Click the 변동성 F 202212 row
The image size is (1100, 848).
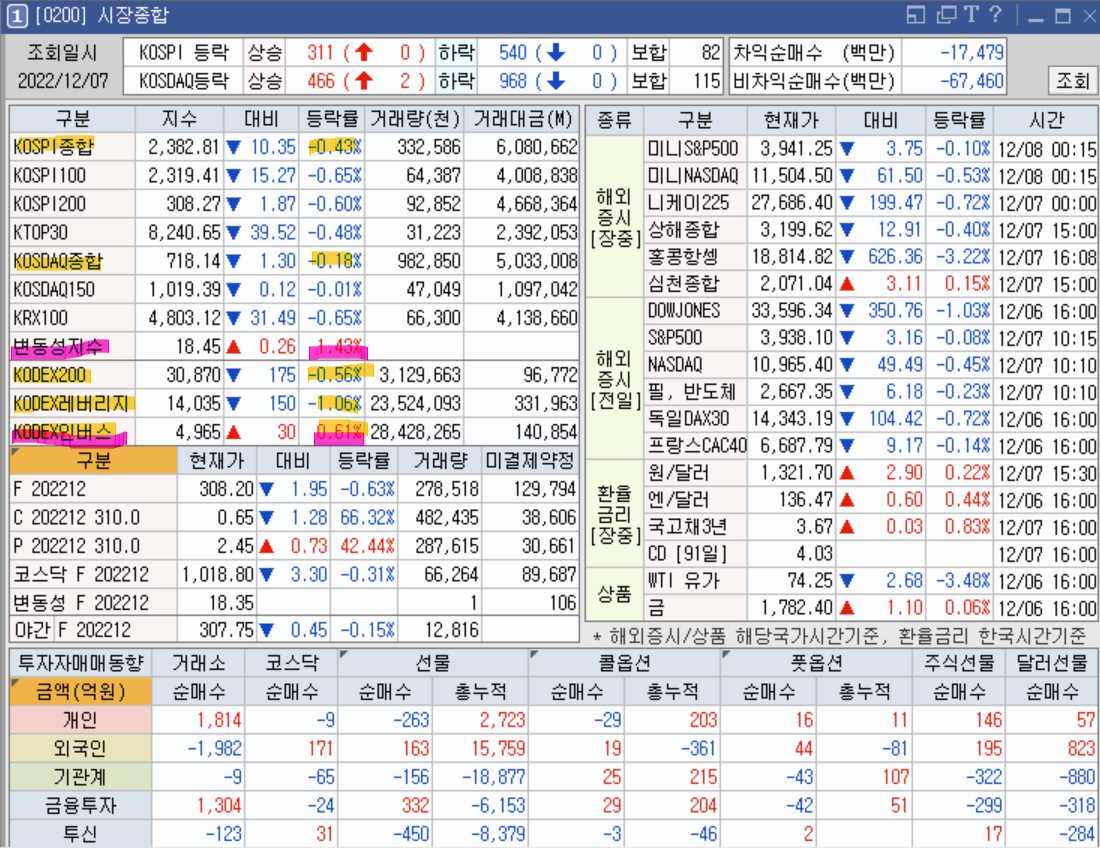295,603
